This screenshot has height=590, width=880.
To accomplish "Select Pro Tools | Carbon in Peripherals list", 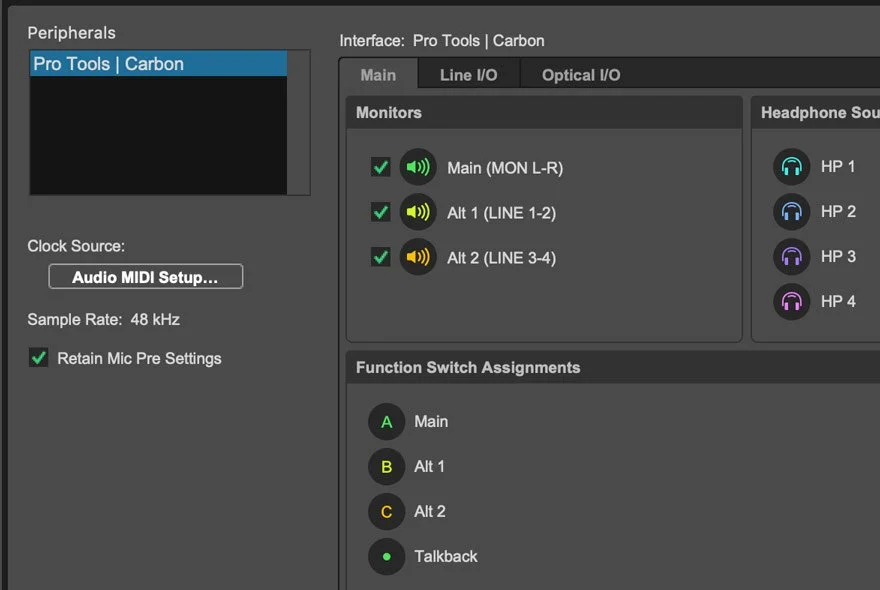I will (158, 64).
